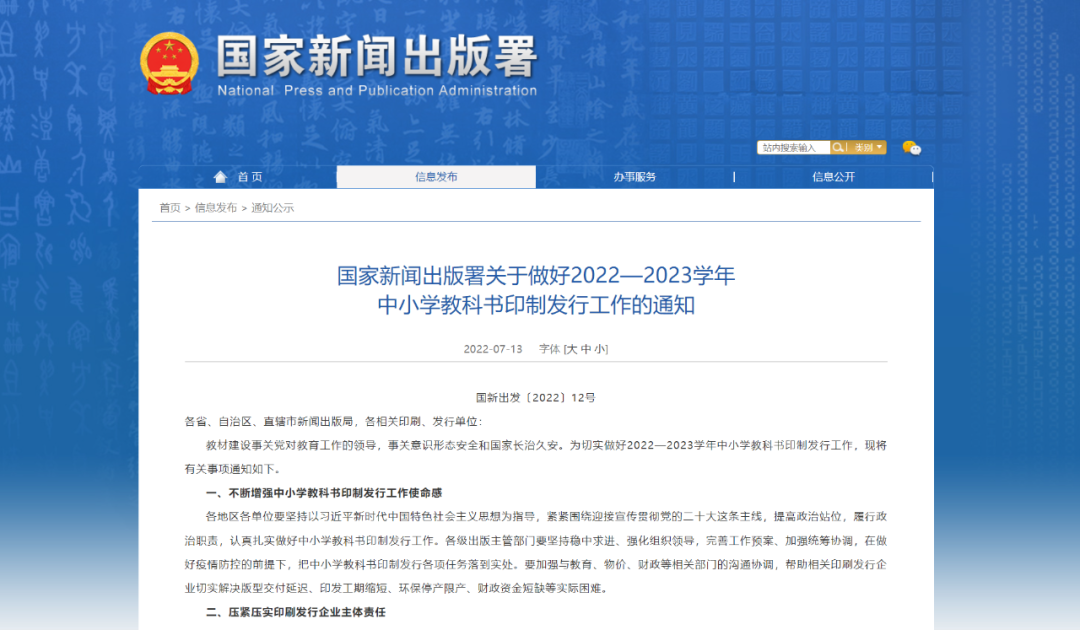Open the 类别 category dropdown
The image size is (1080, 630).
[862, 147]
